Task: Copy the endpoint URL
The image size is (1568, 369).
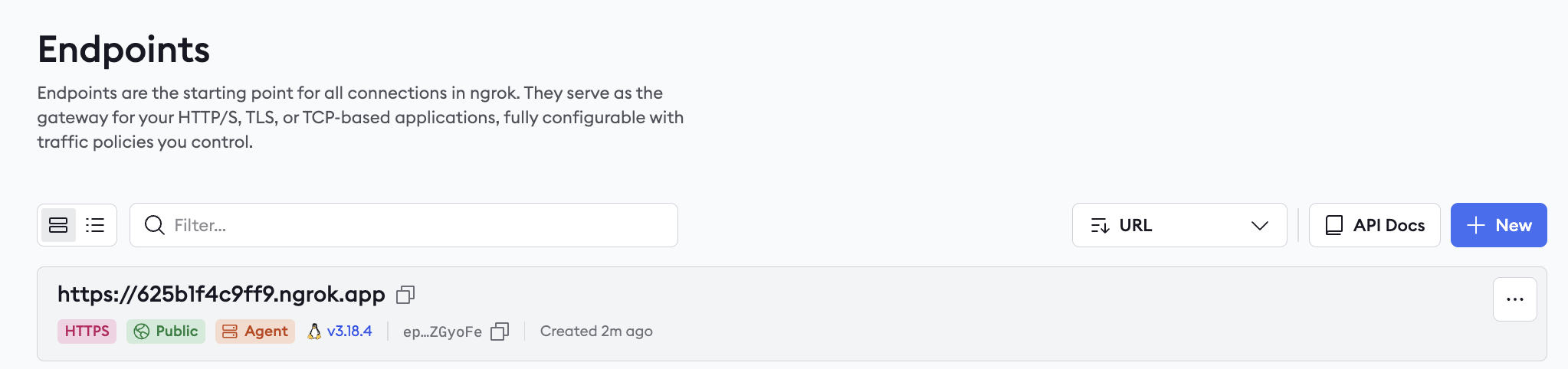Action: 405,295
